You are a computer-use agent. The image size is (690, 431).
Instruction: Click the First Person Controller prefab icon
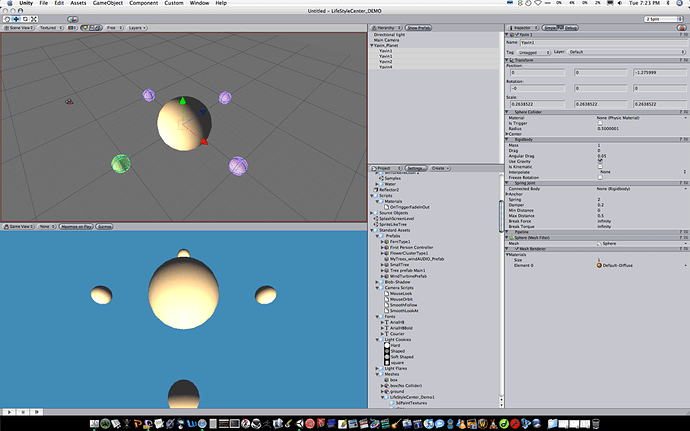[x=386, y=247]
